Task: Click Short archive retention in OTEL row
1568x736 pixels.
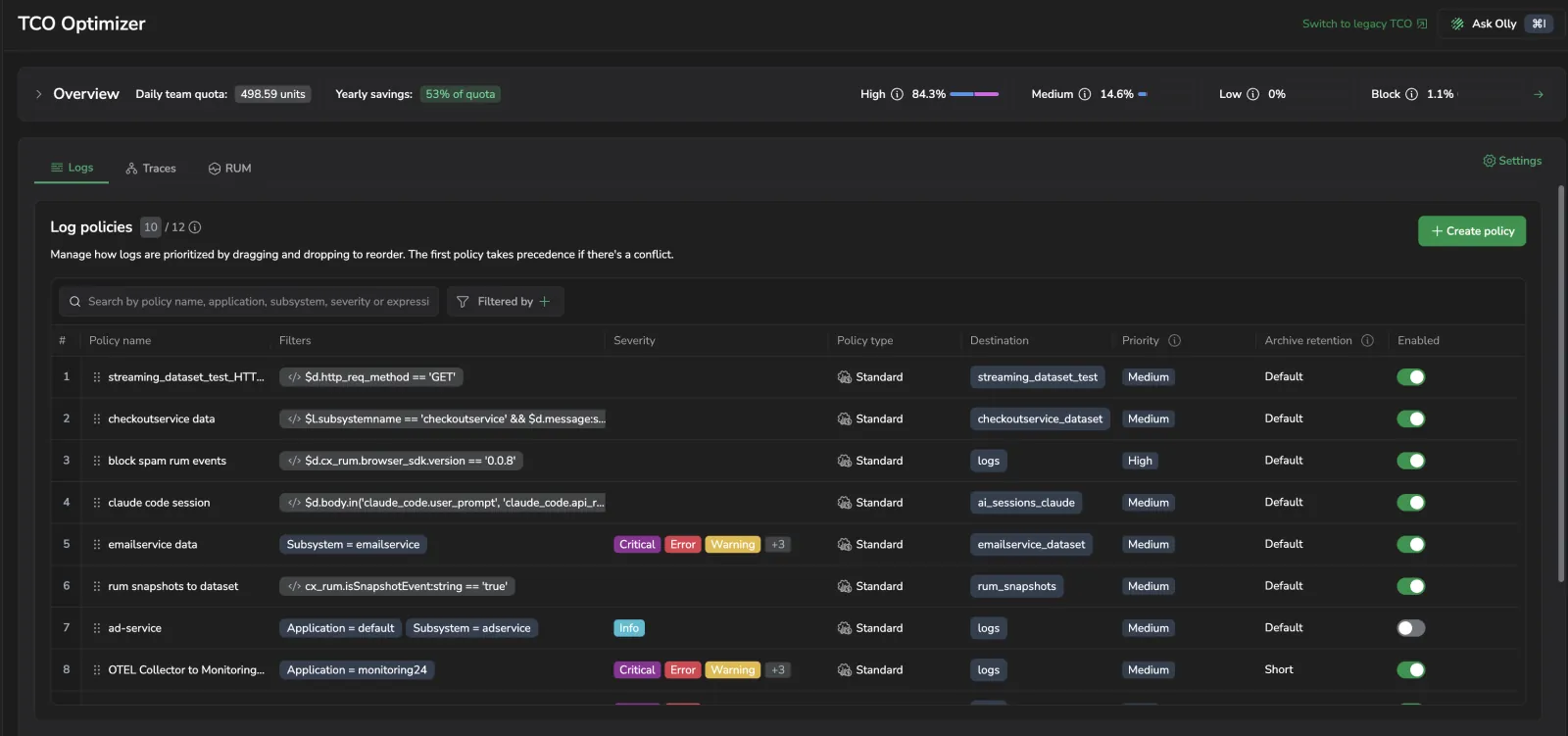Action: coord(1279,670)
